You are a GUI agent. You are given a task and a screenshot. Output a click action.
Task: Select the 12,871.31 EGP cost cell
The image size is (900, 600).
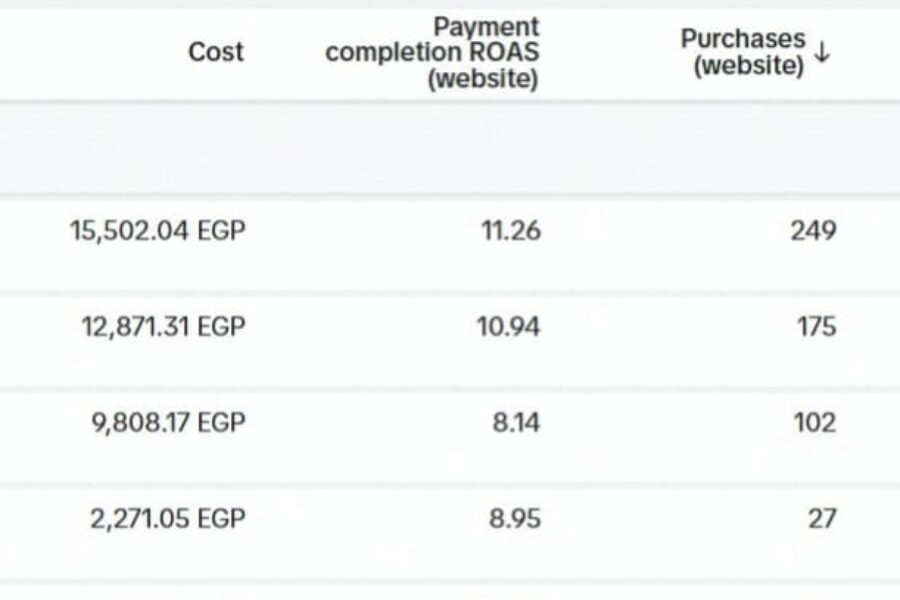pyautogui.click(x=163, y=327)
